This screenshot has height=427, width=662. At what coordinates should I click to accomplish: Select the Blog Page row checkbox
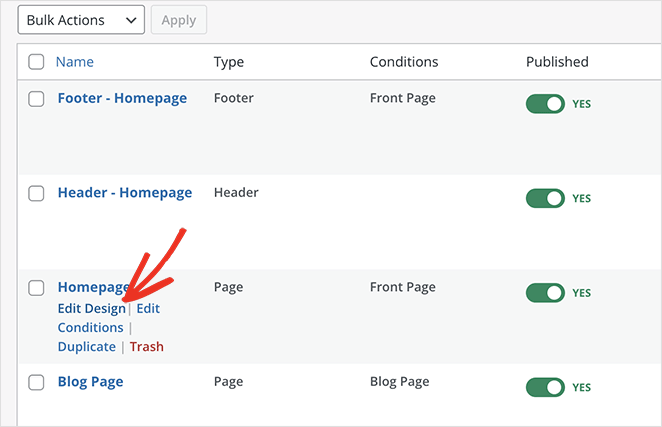[36, 382]
